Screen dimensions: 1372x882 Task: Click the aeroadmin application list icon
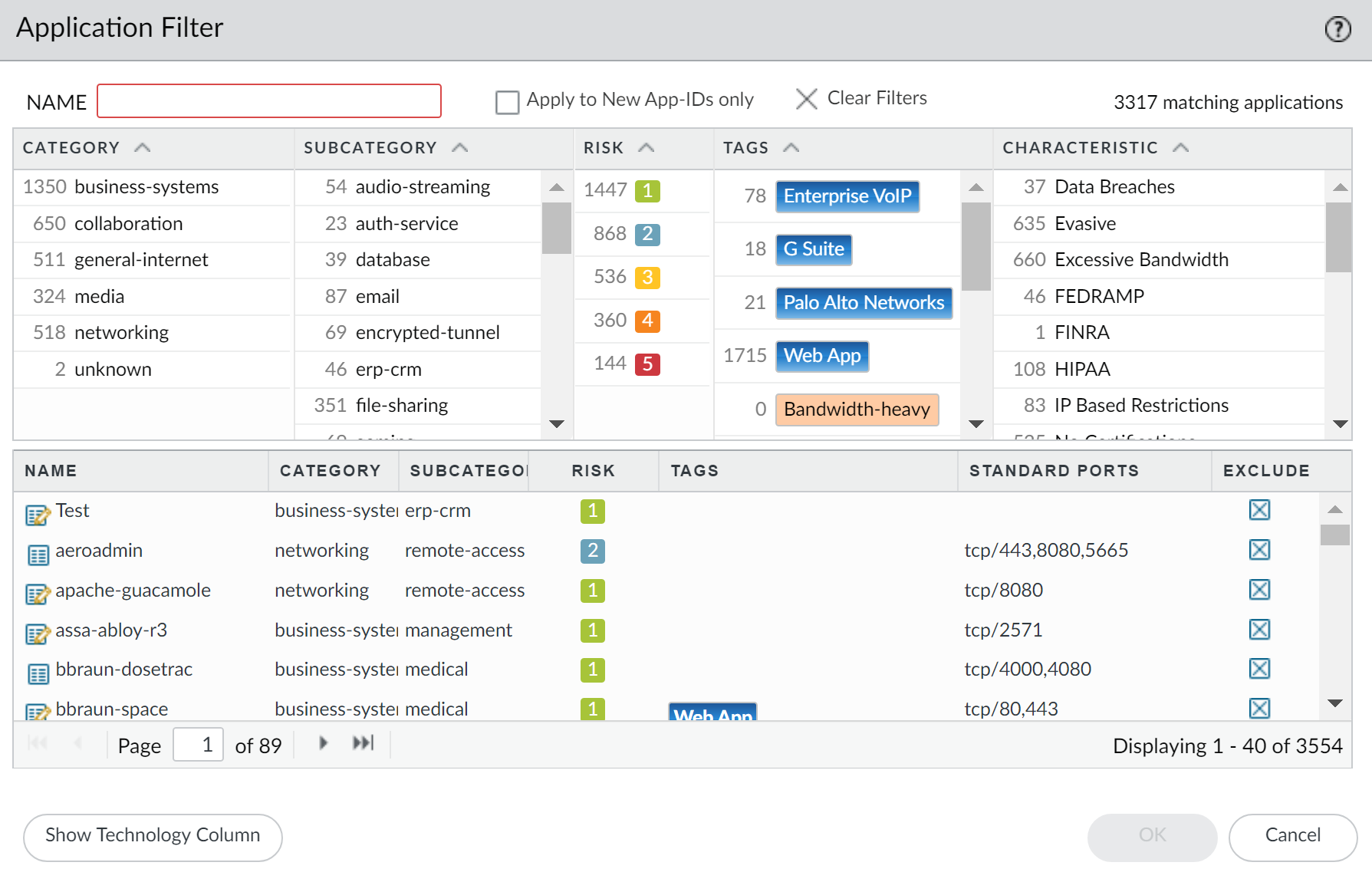coord(38,555)
